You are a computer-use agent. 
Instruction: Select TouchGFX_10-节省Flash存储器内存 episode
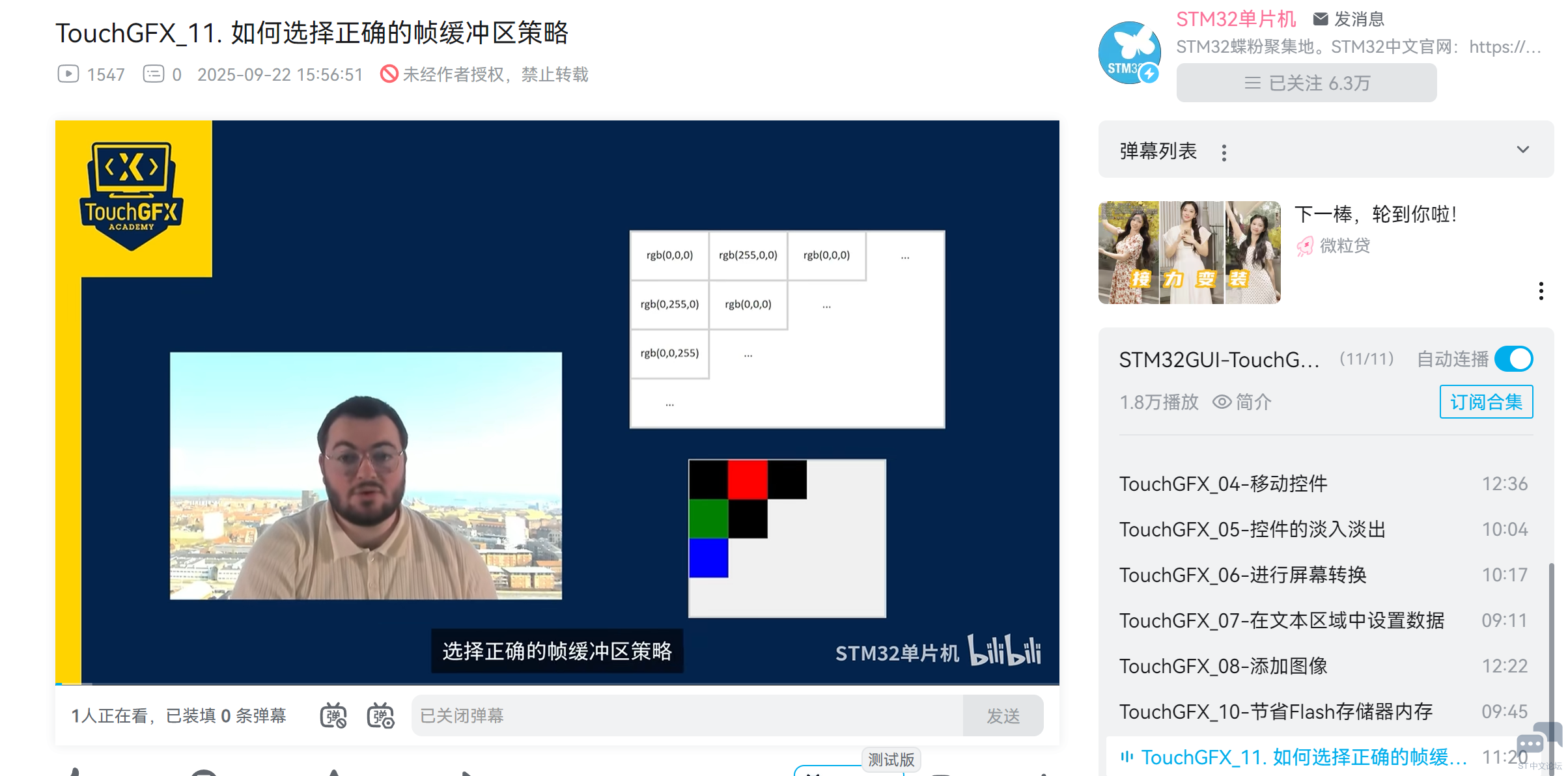pos(1275,712)
